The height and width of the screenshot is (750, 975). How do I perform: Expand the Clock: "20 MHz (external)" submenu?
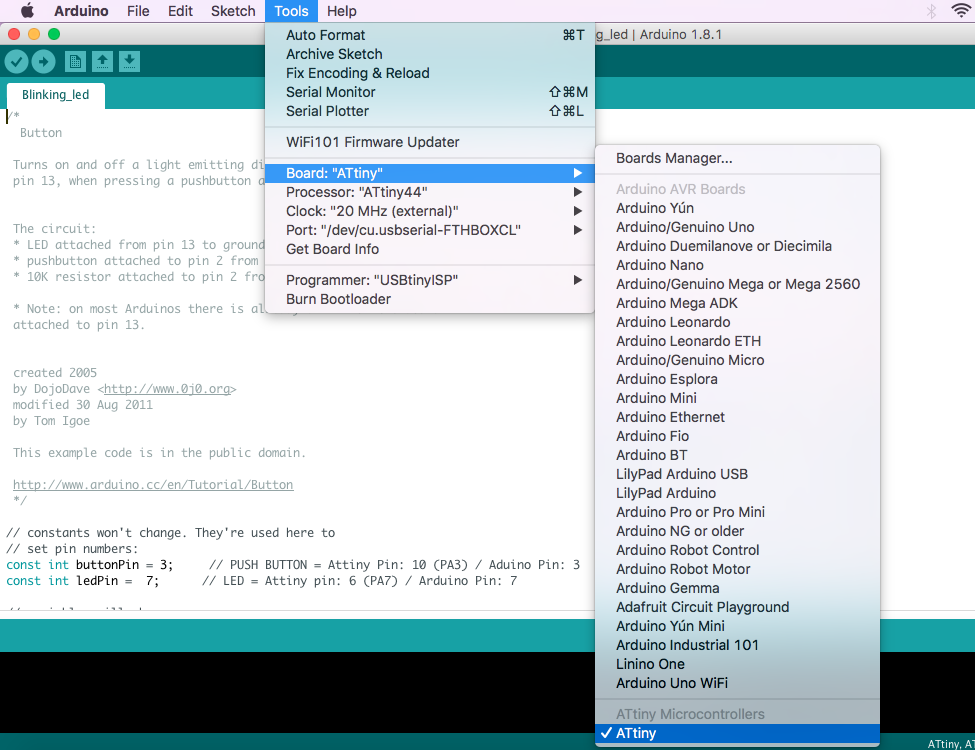[430, 211]
